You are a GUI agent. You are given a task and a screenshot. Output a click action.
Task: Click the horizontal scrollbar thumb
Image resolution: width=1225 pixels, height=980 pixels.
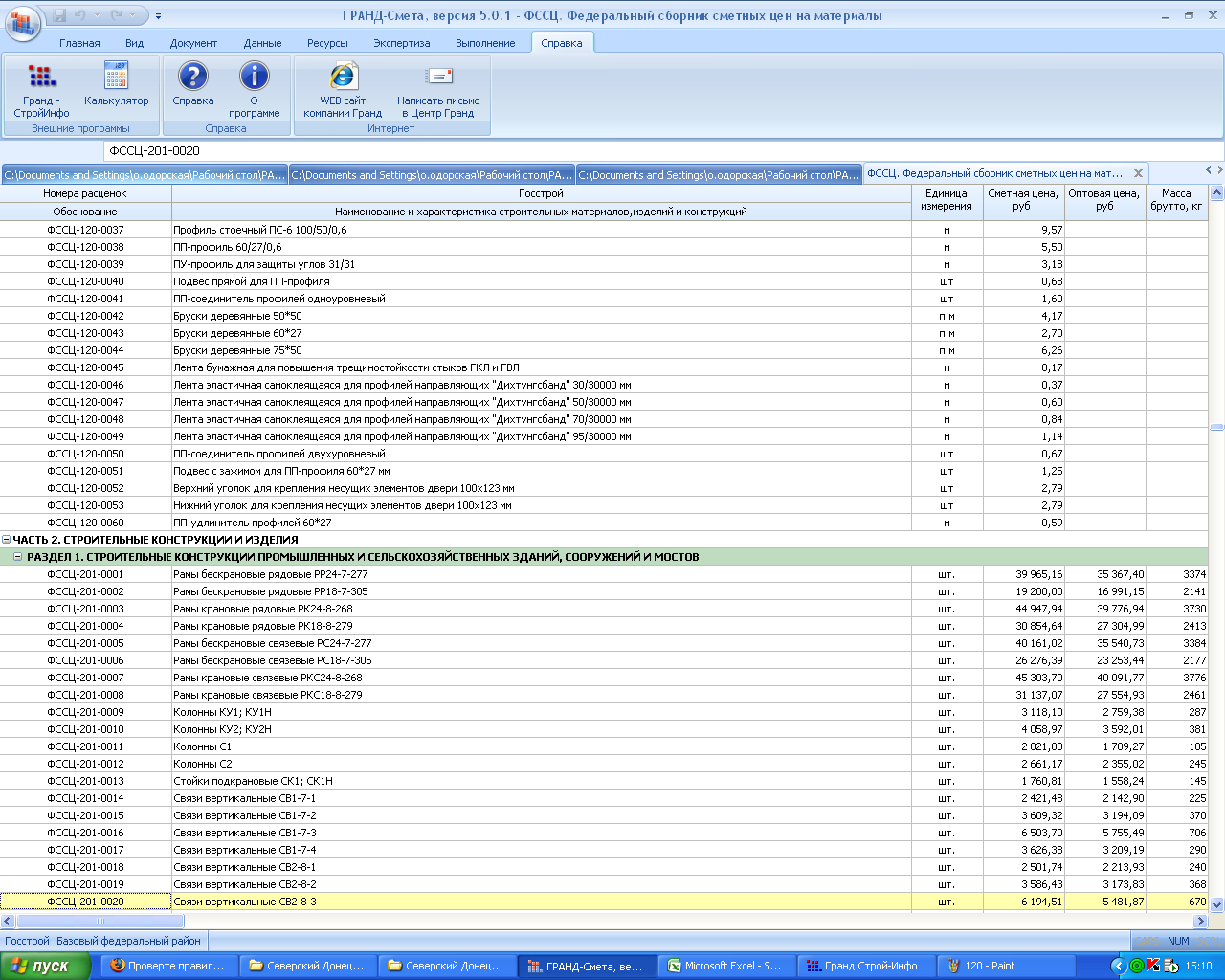[100, 922]
